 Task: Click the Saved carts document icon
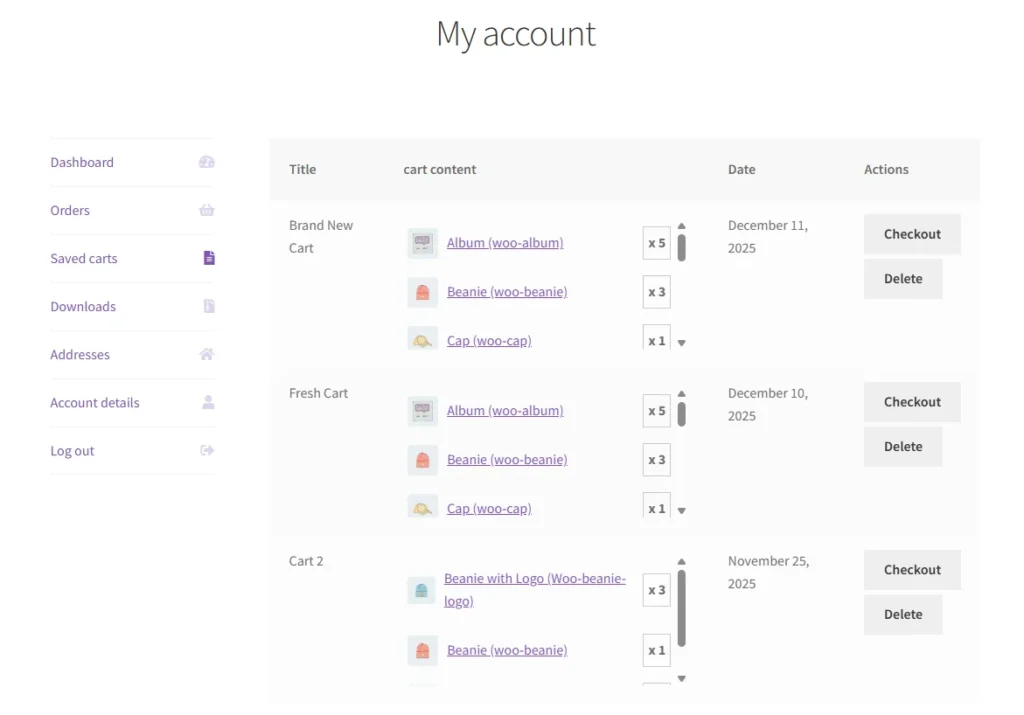point(206,258)
